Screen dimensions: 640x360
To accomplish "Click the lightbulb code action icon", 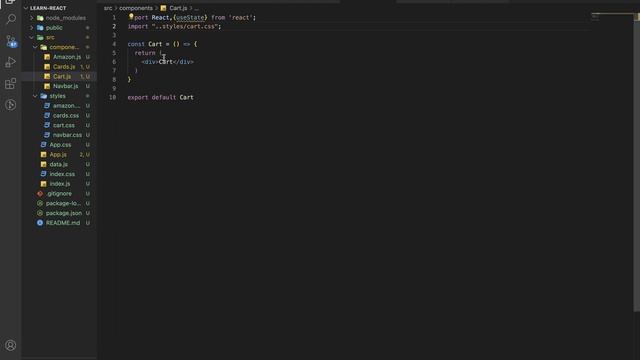I will 131,17.
